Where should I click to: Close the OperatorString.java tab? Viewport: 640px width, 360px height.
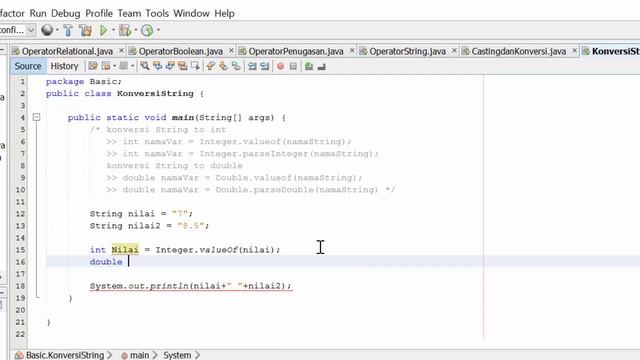[454, 51]
